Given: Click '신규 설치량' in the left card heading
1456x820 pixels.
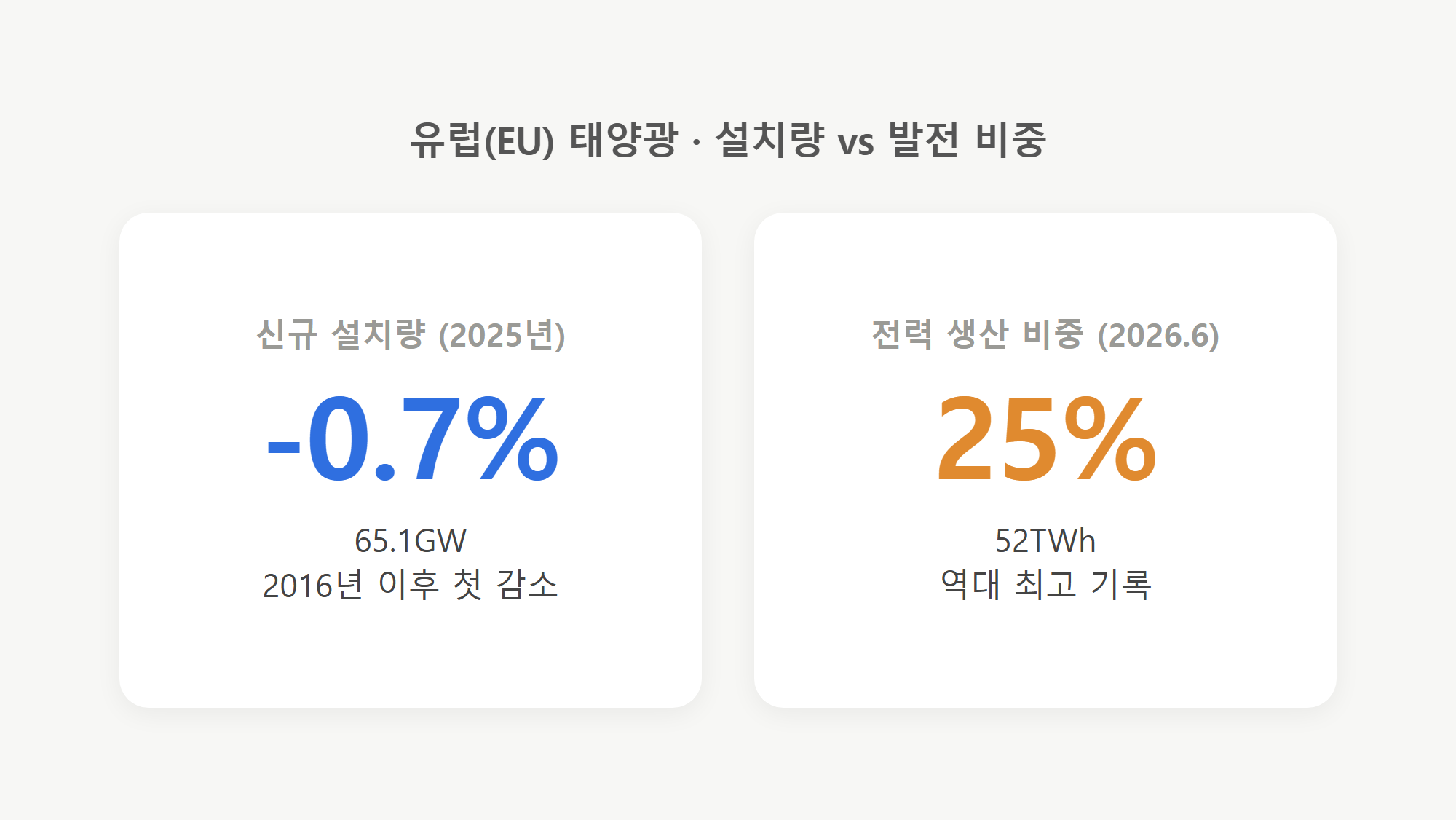Looking at the screenshot, I should (x=341, y=335).
